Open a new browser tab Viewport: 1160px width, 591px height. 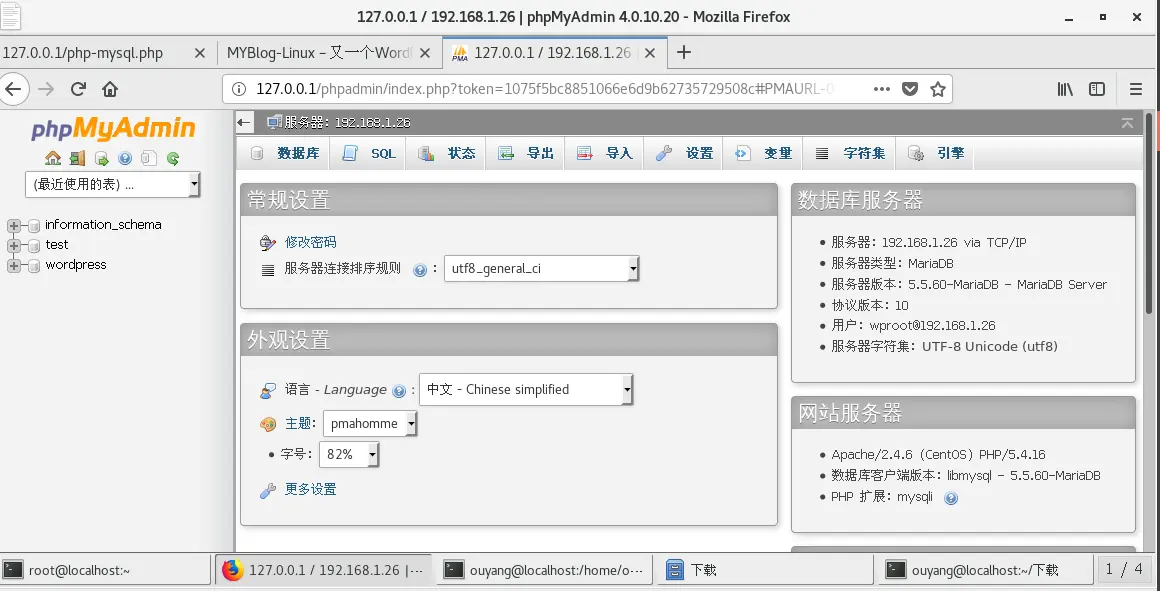(684, 52)
